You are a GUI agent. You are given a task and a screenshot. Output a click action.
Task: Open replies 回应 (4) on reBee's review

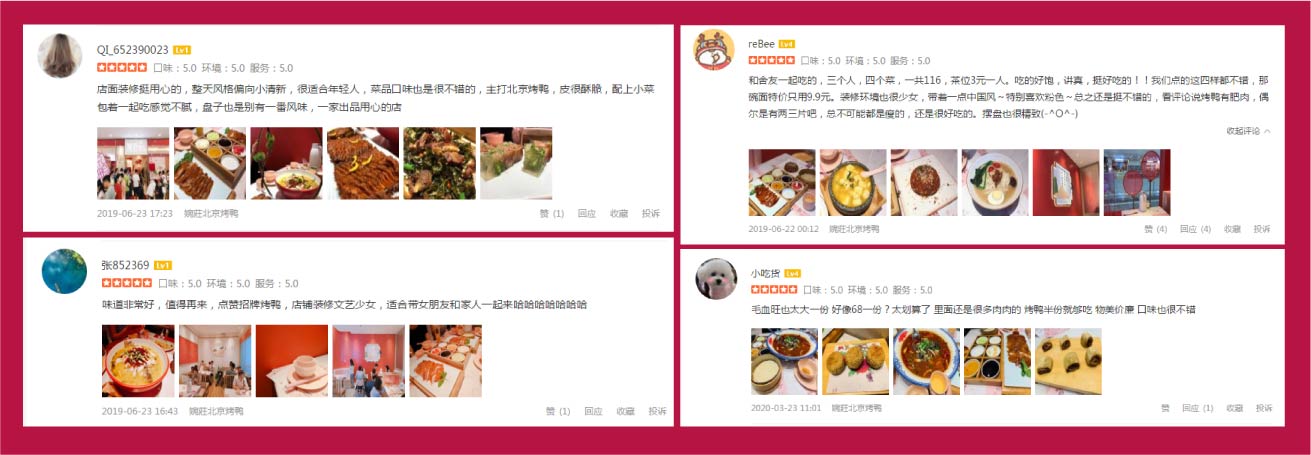[x=1195, y=229]
